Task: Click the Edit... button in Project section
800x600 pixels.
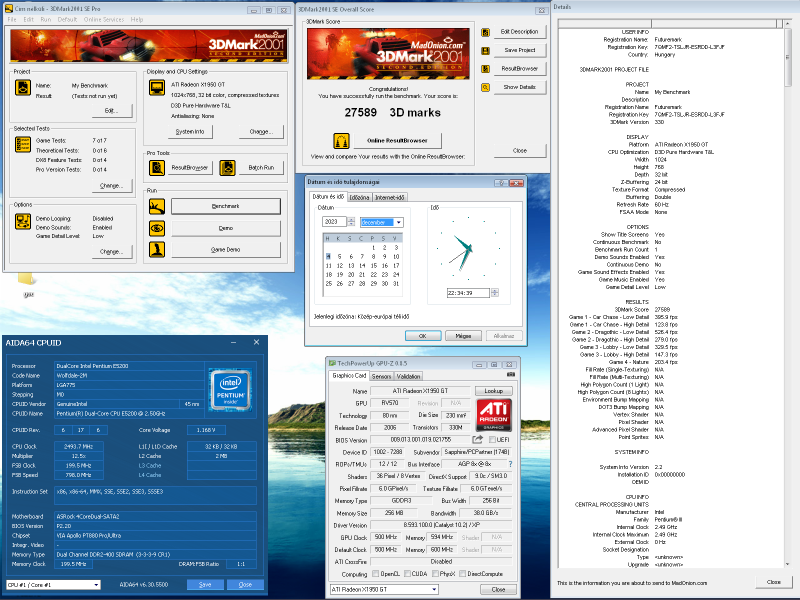Action: pyautogui.click(x=111, y=111)
